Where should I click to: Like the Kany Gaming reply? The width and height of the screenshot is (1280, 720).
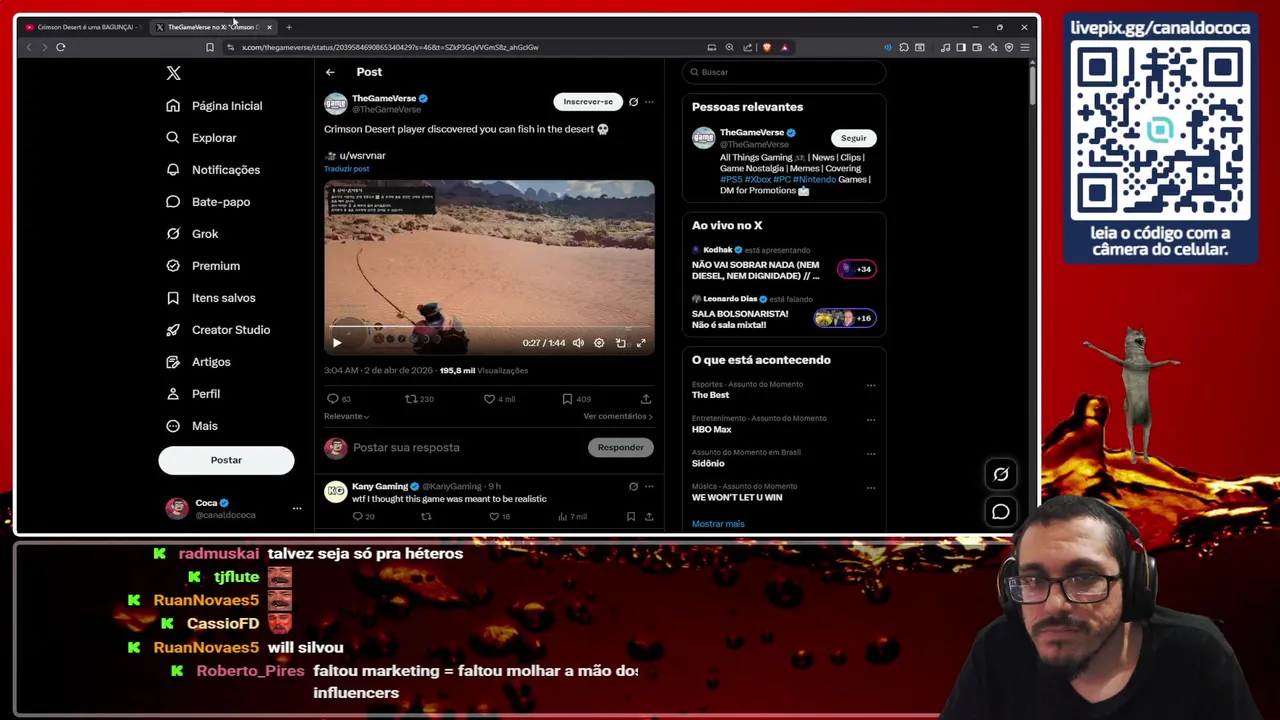pos(499,517)
